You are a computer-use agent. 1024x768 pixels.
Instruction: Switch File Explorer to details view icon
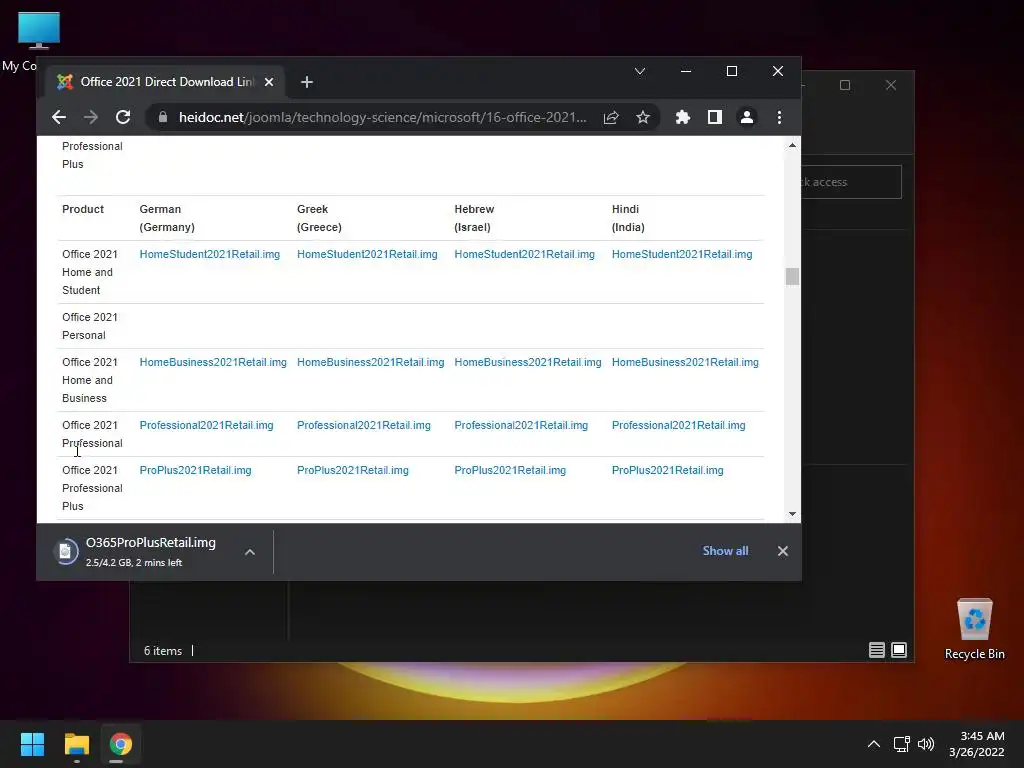(876, 650)
